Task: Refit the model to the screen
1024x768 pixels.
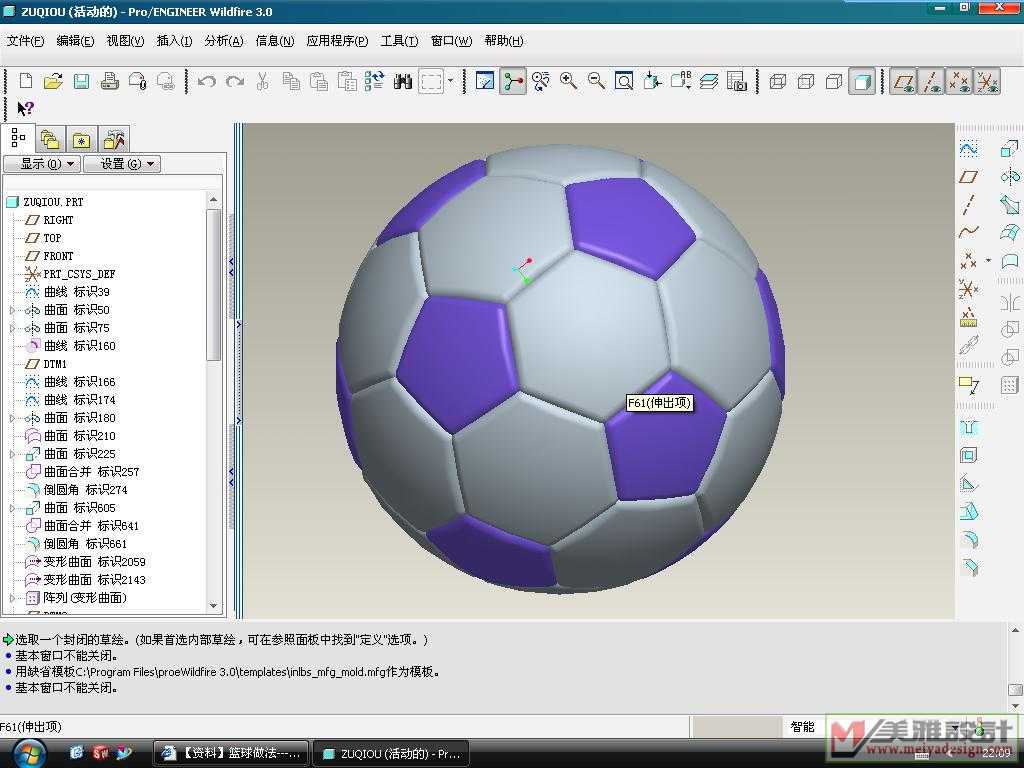Action: [624, 82]
